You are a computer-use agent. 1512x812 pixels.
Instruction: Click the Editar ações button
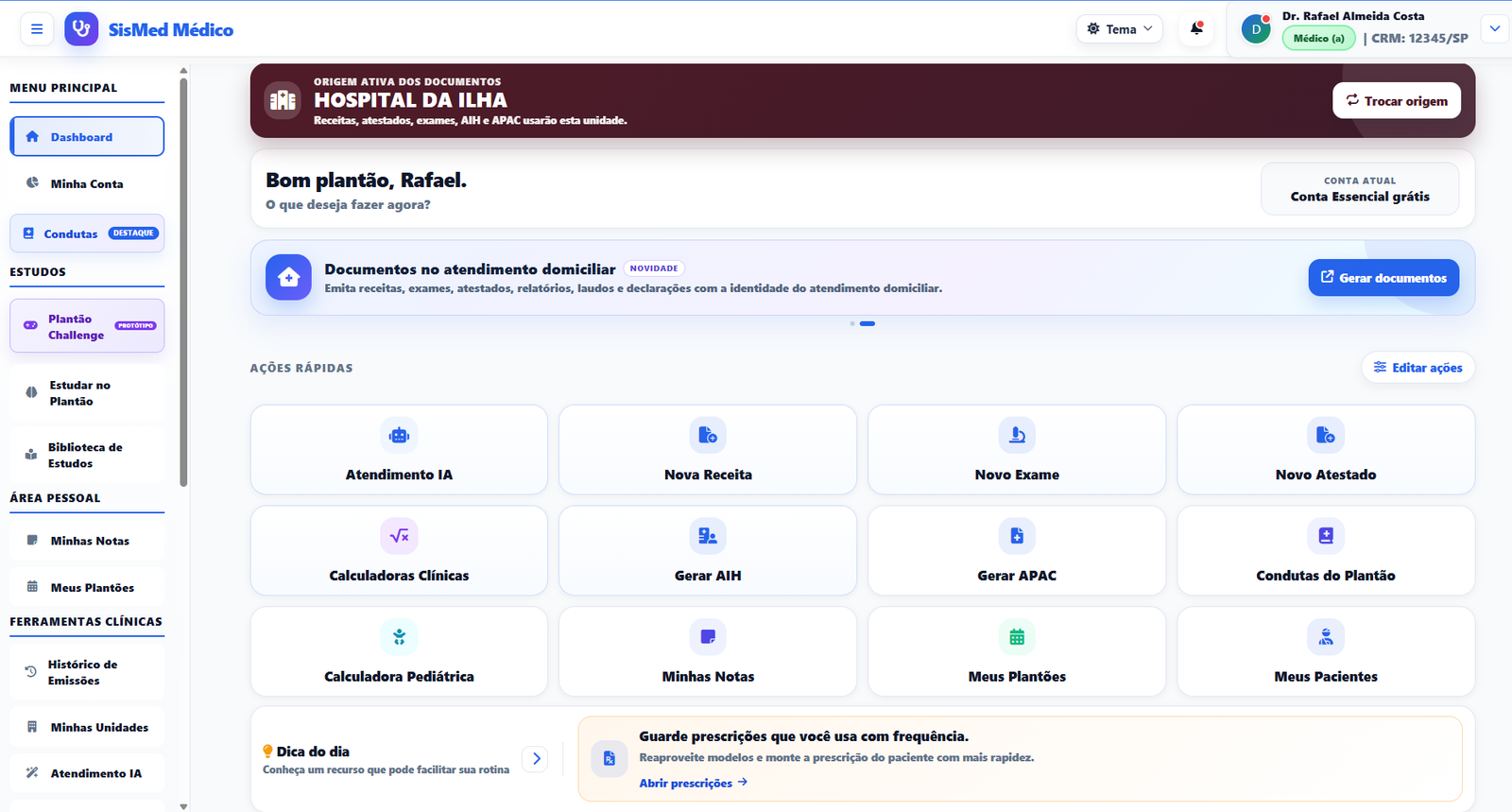coord(1417,368)
